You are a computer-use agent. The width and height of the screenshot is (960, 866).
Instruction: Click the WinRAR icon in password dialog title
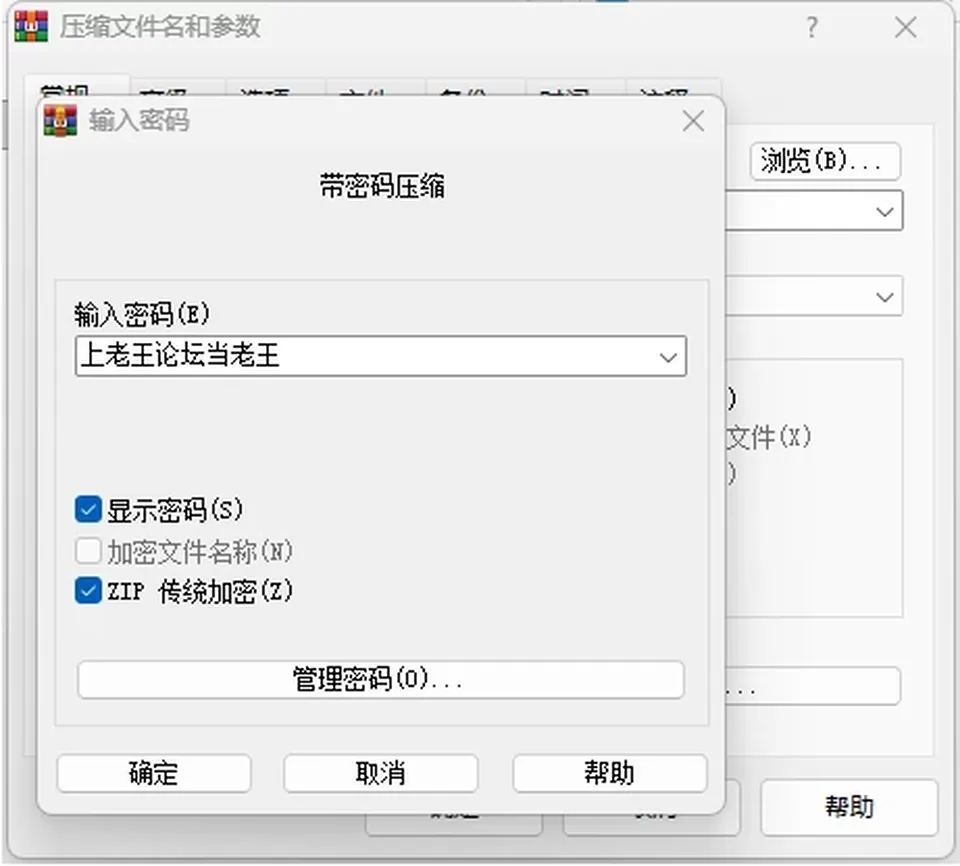tap(60, 121)
